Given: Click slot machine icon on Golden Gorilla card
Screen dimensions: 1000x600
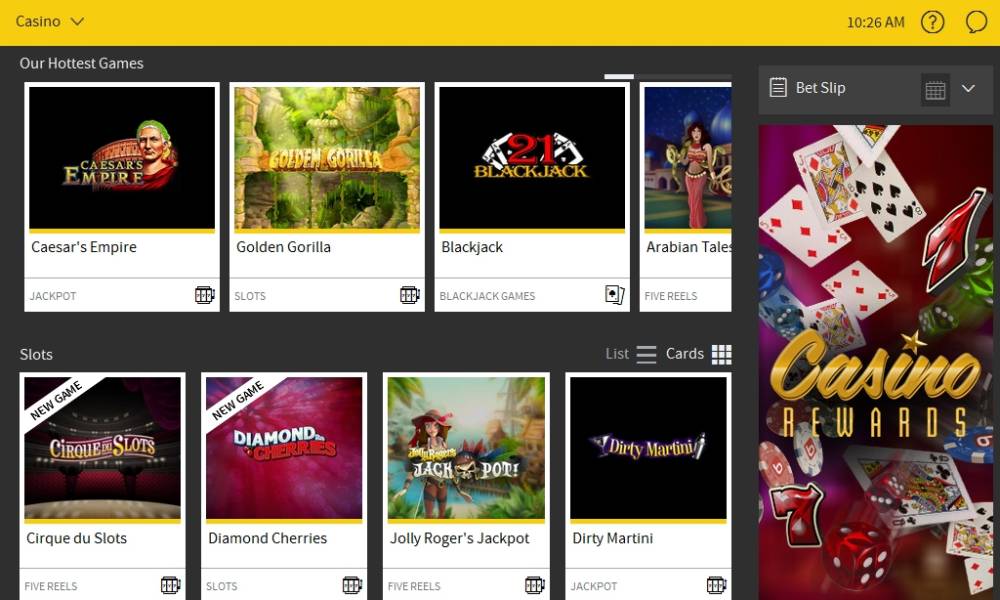Looking at the screenshot, I should pos(409,295).
